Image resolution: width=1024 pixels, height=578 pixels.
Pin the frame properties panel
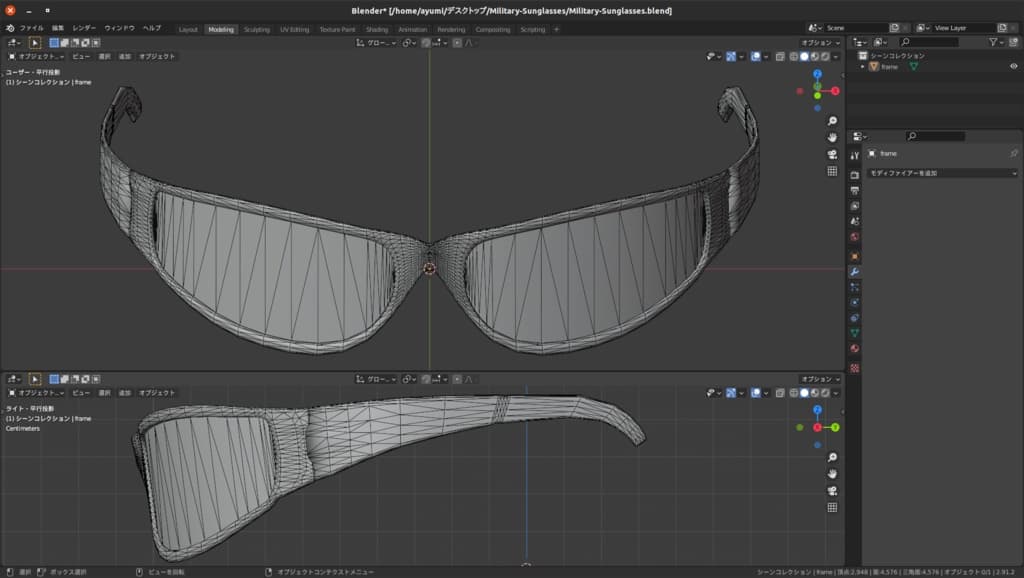click(1013, 154)
